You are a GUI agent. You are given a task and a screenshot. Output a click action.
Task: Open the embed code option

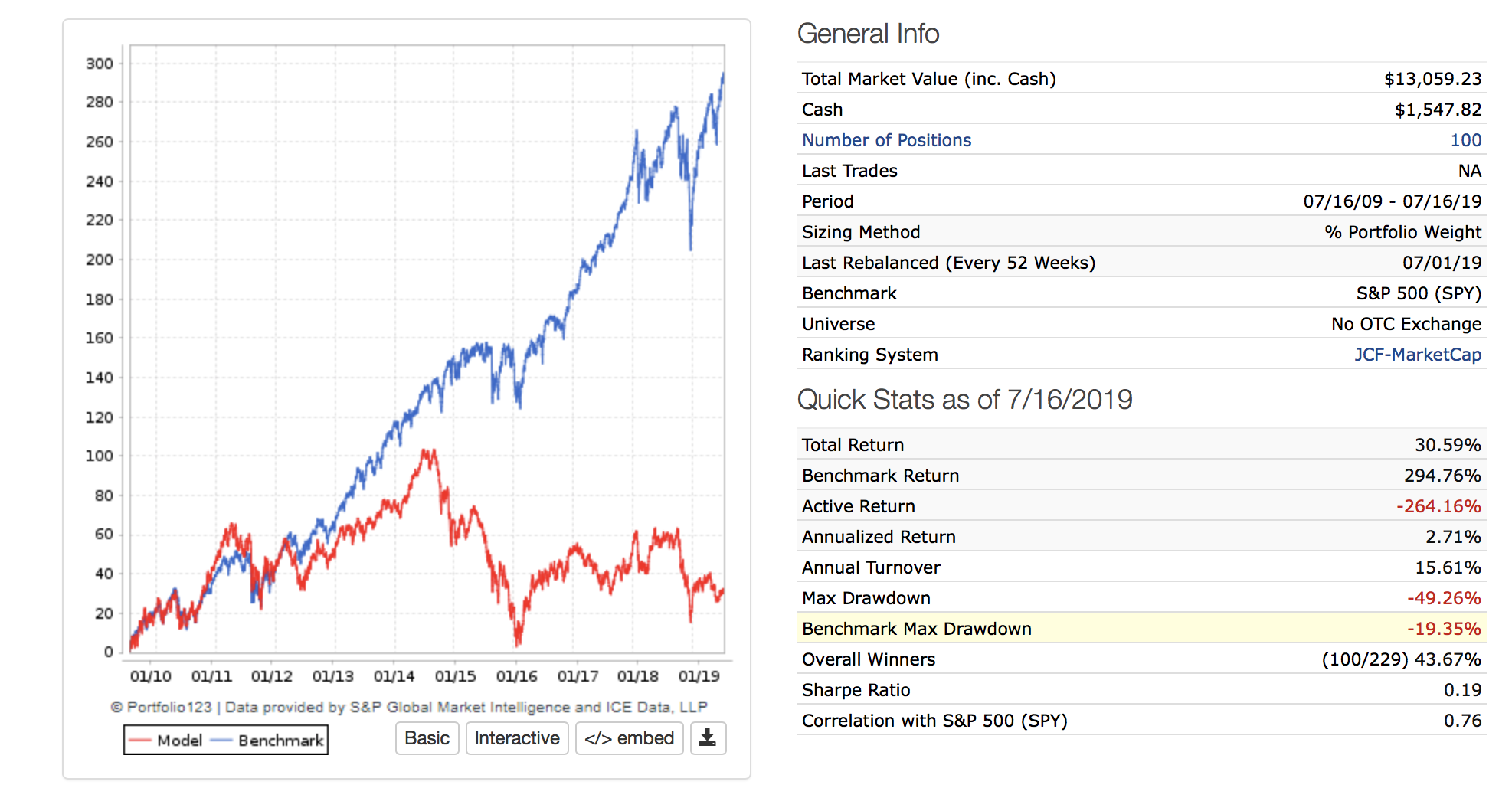629,738
